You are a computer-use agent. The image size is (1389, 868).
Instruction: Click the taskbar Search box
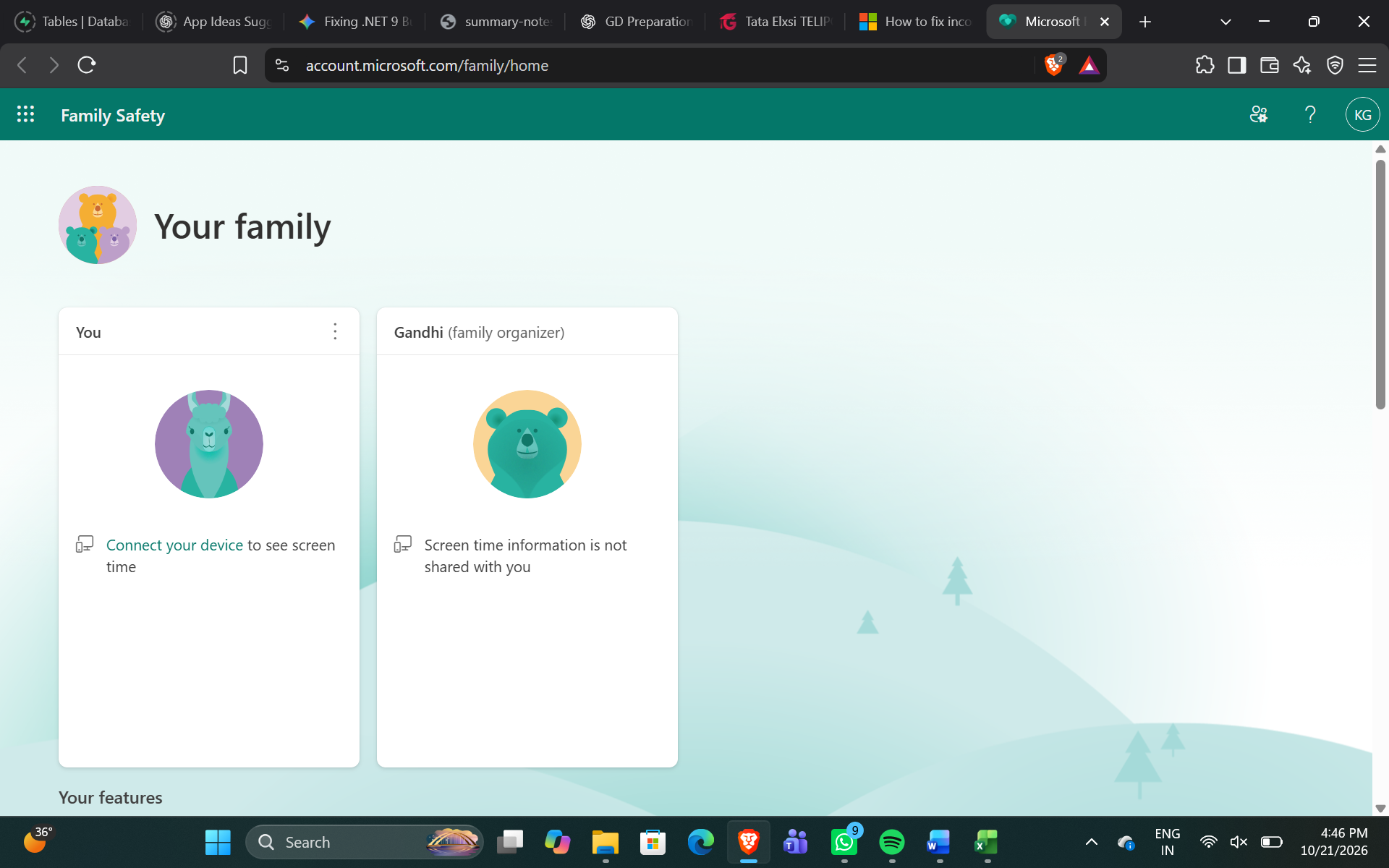(365, 842)
